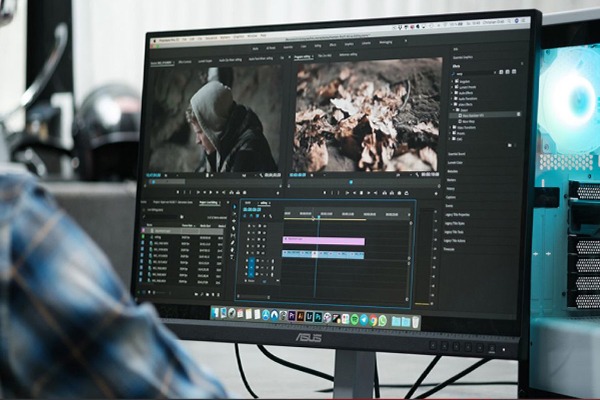Toggle Linked Selection in the timeline
This screenshot has height=400, width=600.
[x=257, y=216]
